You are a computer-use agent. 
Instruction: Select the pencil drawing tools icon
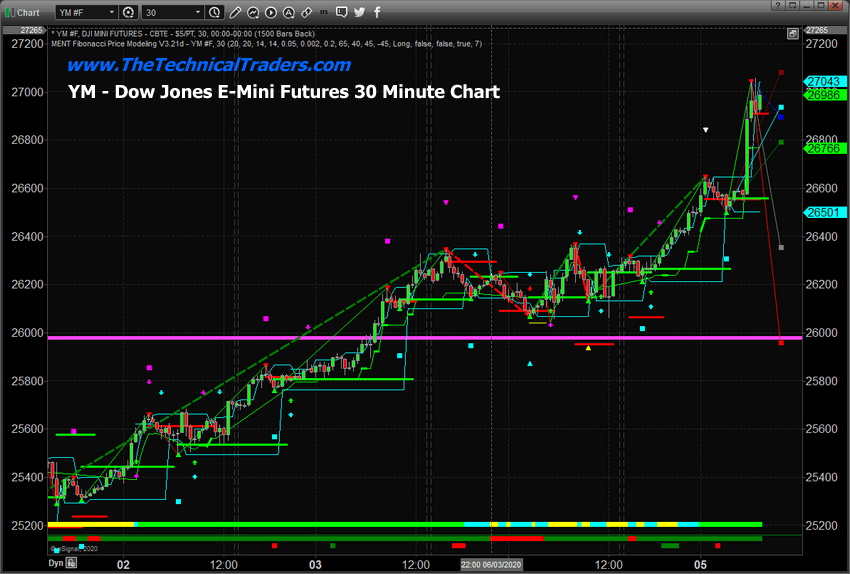tap(235, 12)
